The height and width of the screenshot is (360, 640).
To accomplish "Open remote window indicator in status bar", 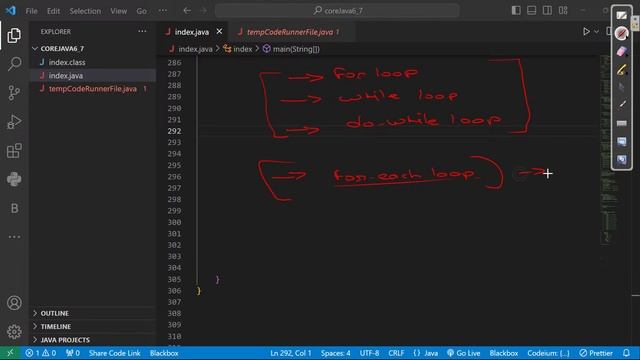I will click(10, 353).
